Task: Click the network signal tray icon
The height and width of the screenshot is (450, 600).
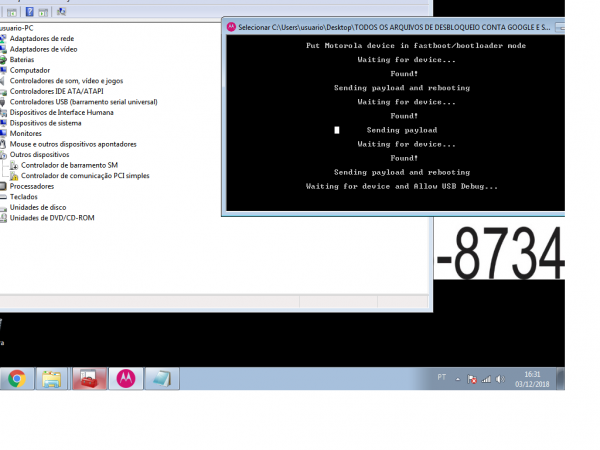Action: click(486, 379)
